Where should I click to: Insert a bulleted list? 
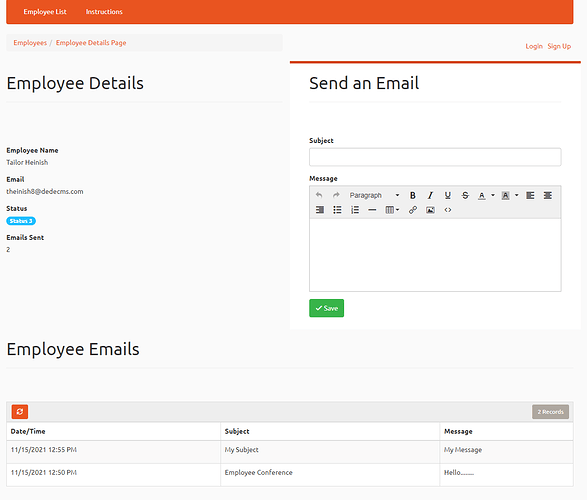[x=337, y=210]
